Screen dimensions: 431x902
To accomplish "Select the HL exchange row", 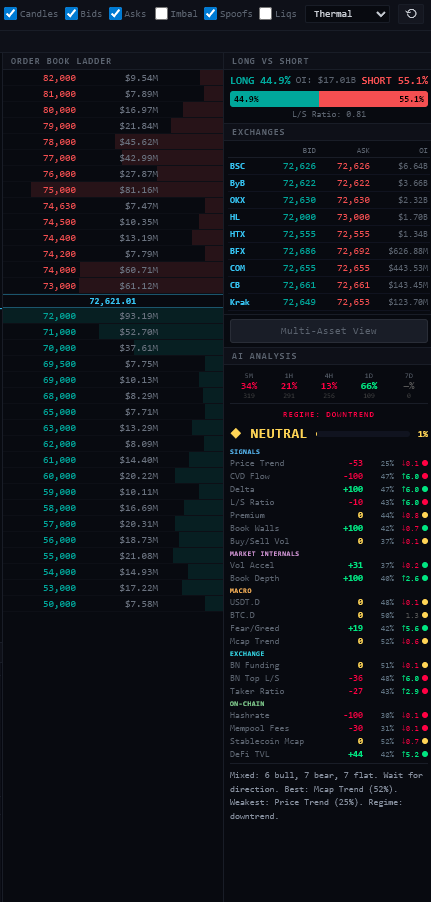I will (x=329, y=217).
